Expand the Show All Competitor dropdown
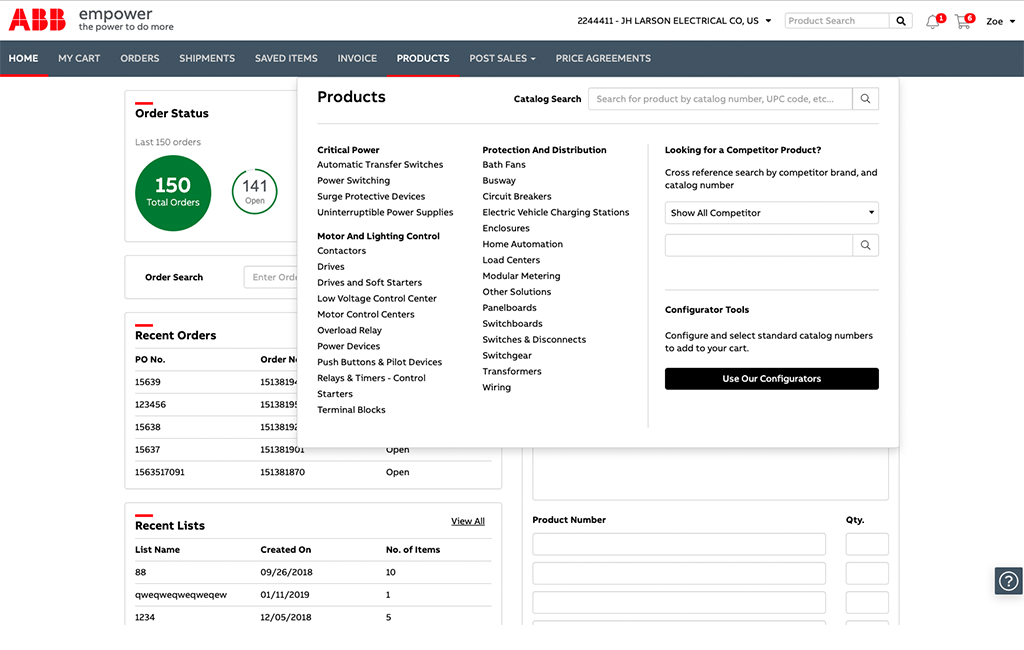Screen dimensions: 1024x650 (x=771, y=213)
